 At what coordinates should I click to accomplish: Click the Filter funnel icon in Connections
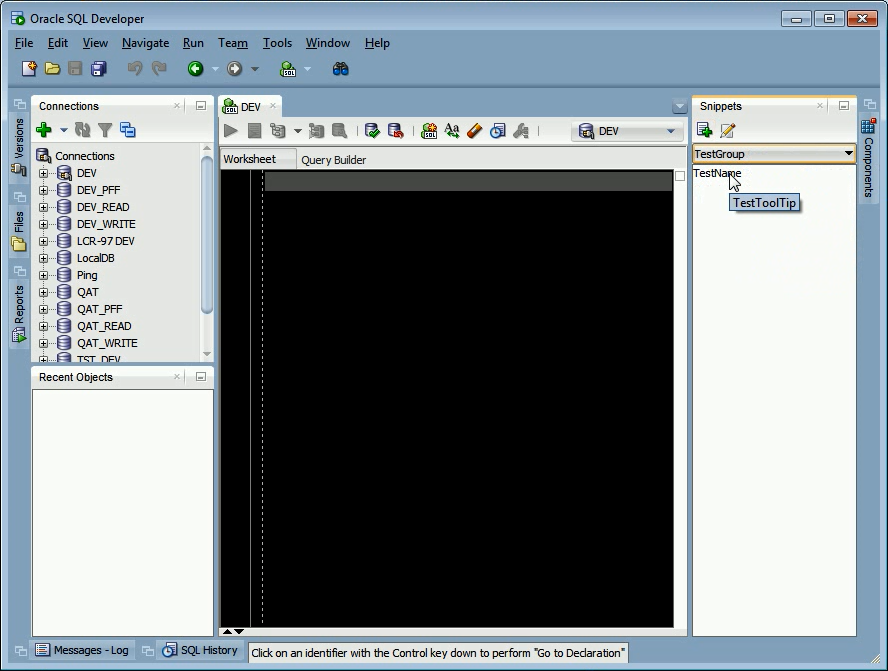click(105, 130)
